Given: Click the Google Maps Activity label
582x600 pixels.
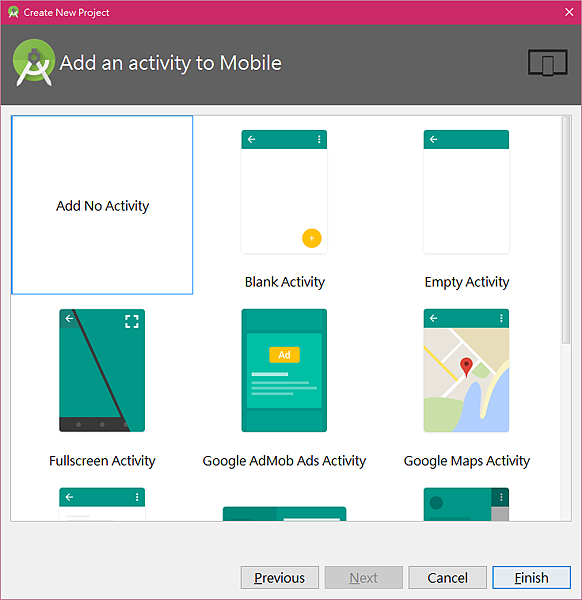Looking at the screenshot, I should (467, 461).
